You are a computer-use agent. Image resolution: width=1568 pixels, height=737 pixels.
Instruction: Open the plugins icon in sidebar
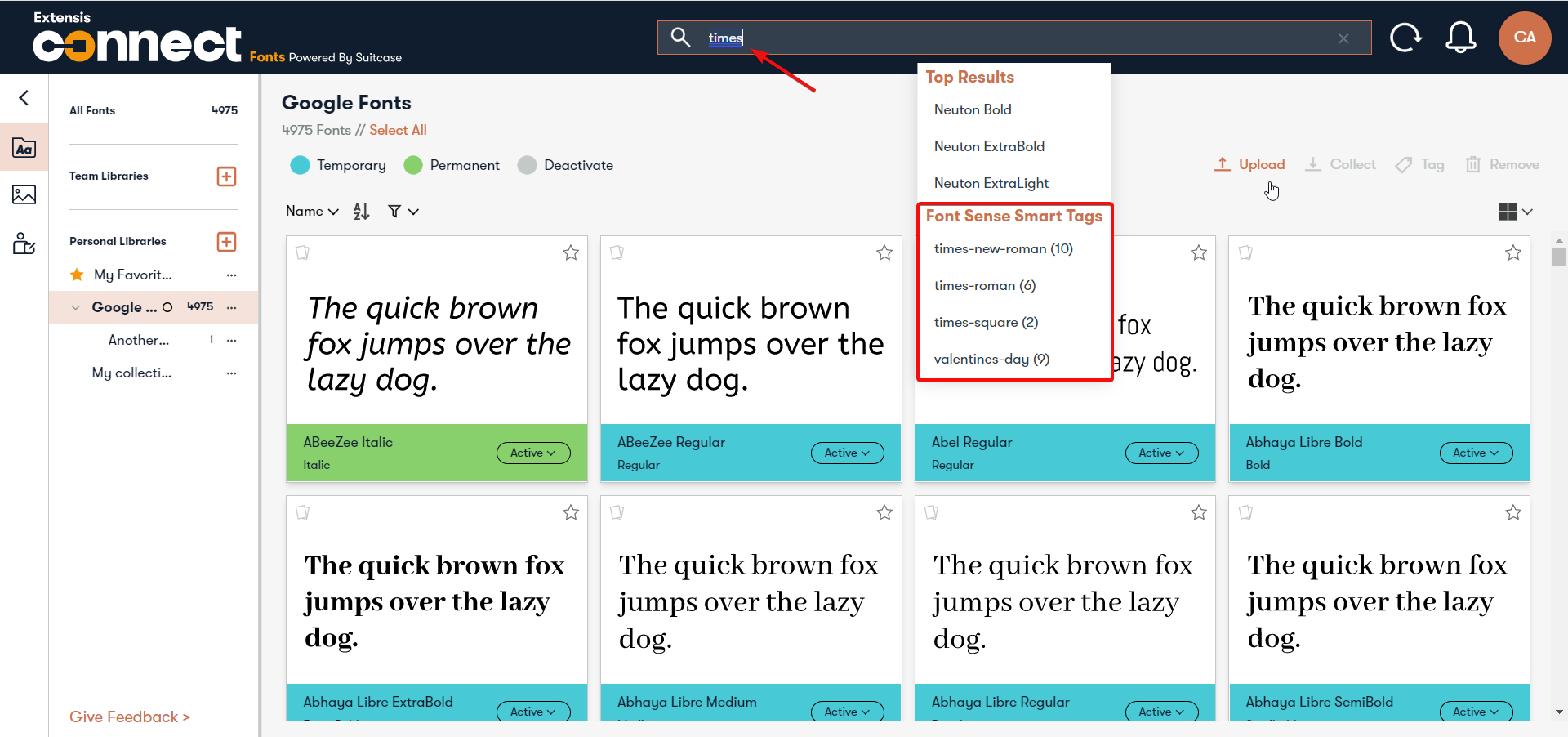coord(24,243)
